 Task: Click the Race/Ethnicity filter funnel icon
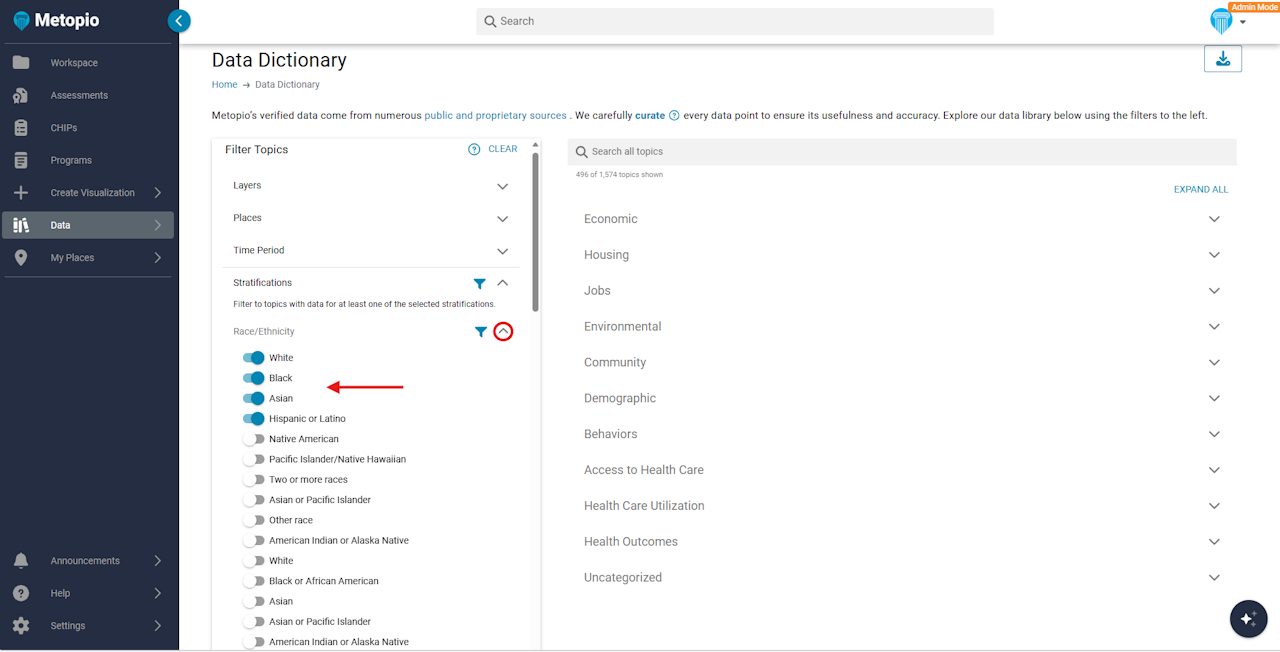(x=481, y=332)
